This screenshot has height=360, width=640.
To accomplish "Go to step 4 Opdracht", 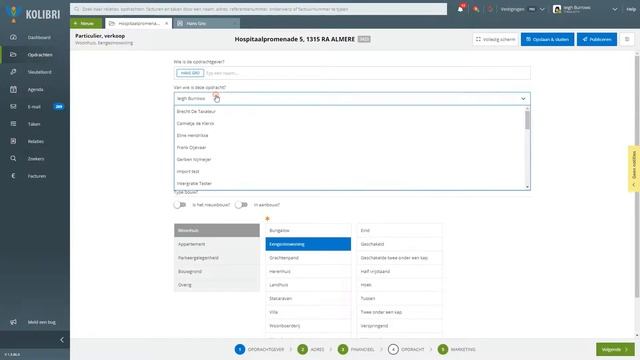I will coord(406,349).
